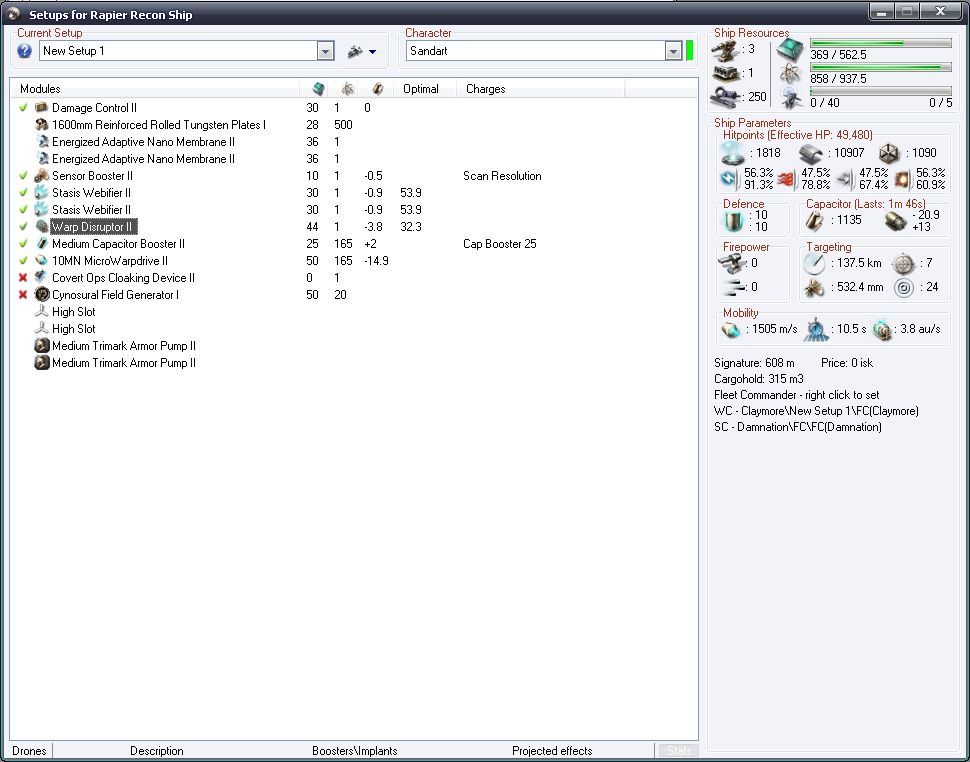Click the first empty High Slot icon
The image size is (970, 762).
coord(41,312)
